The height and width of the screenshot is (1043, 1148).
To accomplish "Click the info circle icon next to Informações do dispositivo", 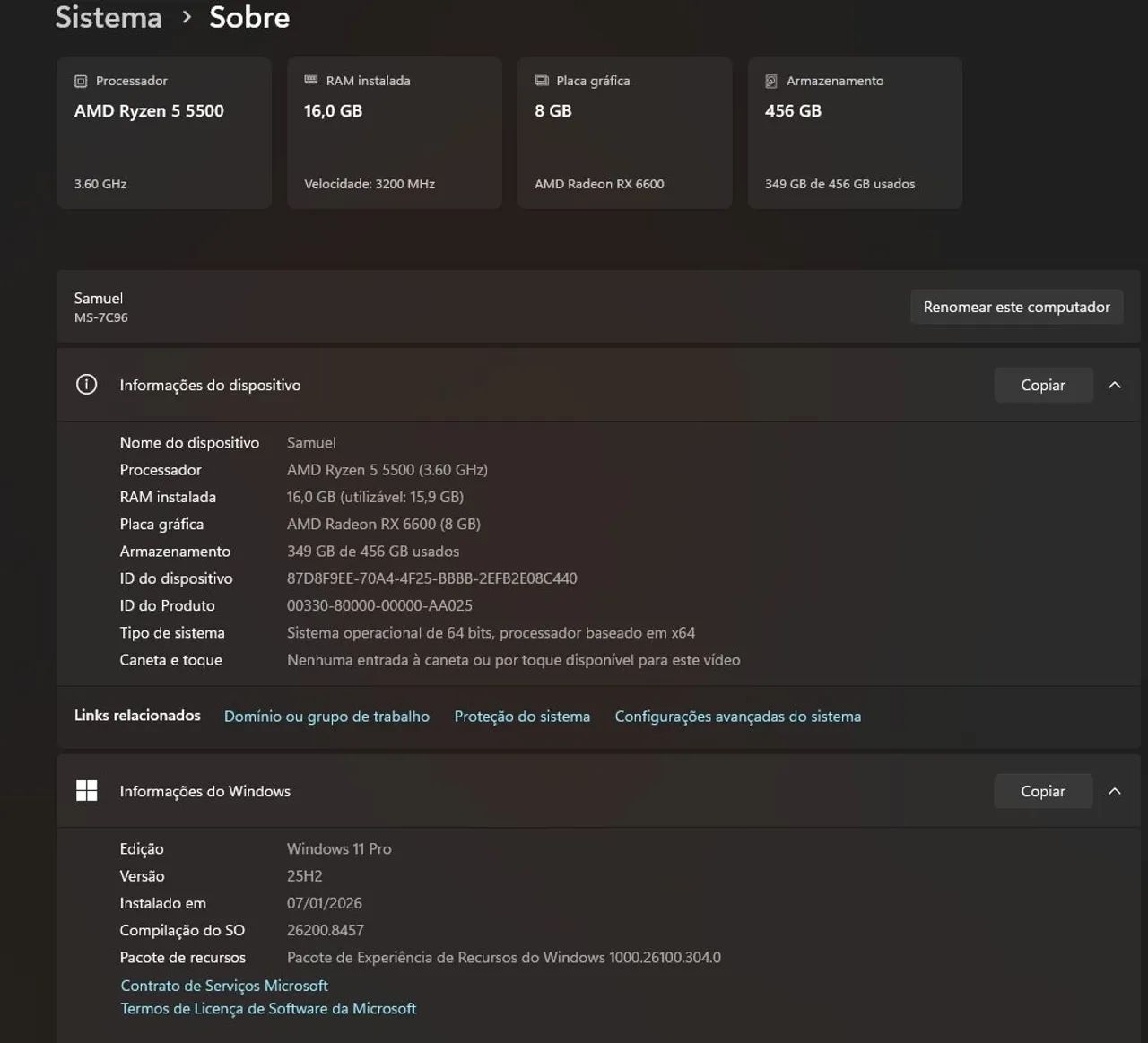I will [x=87, y=385].
